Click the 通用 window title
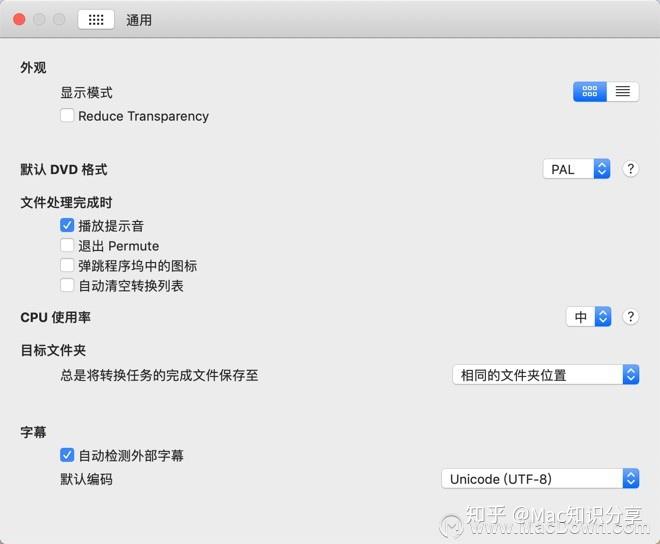 coord(139,20)
